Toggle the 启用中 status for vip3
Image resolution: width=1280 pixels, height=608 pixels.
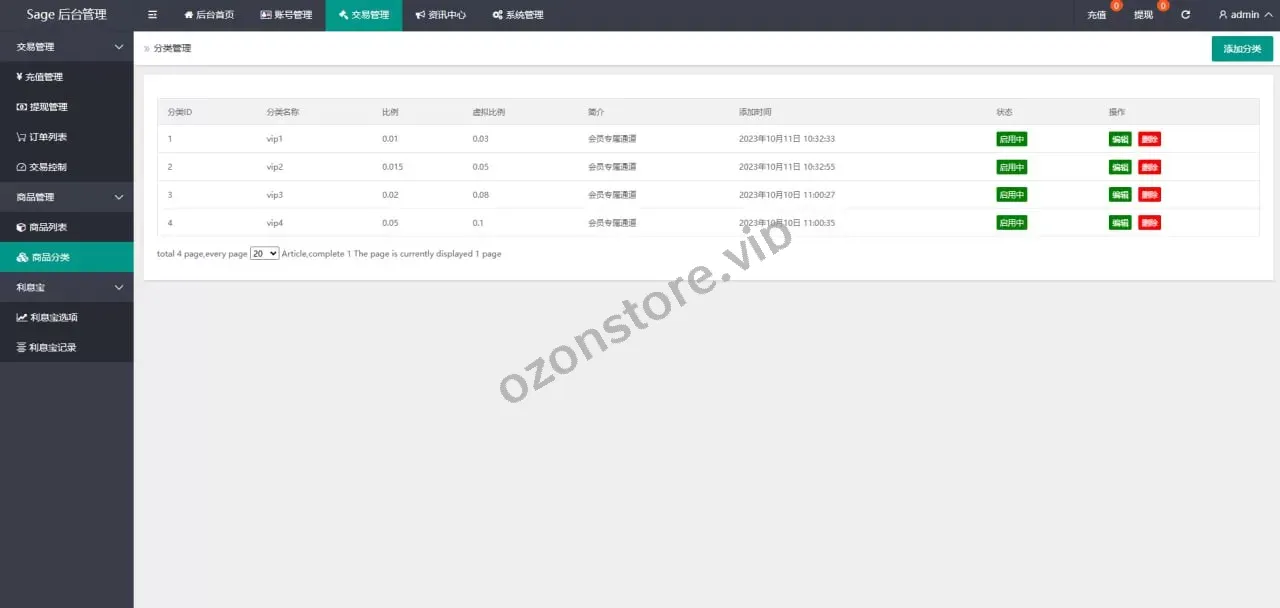[x=1011, y=195]
